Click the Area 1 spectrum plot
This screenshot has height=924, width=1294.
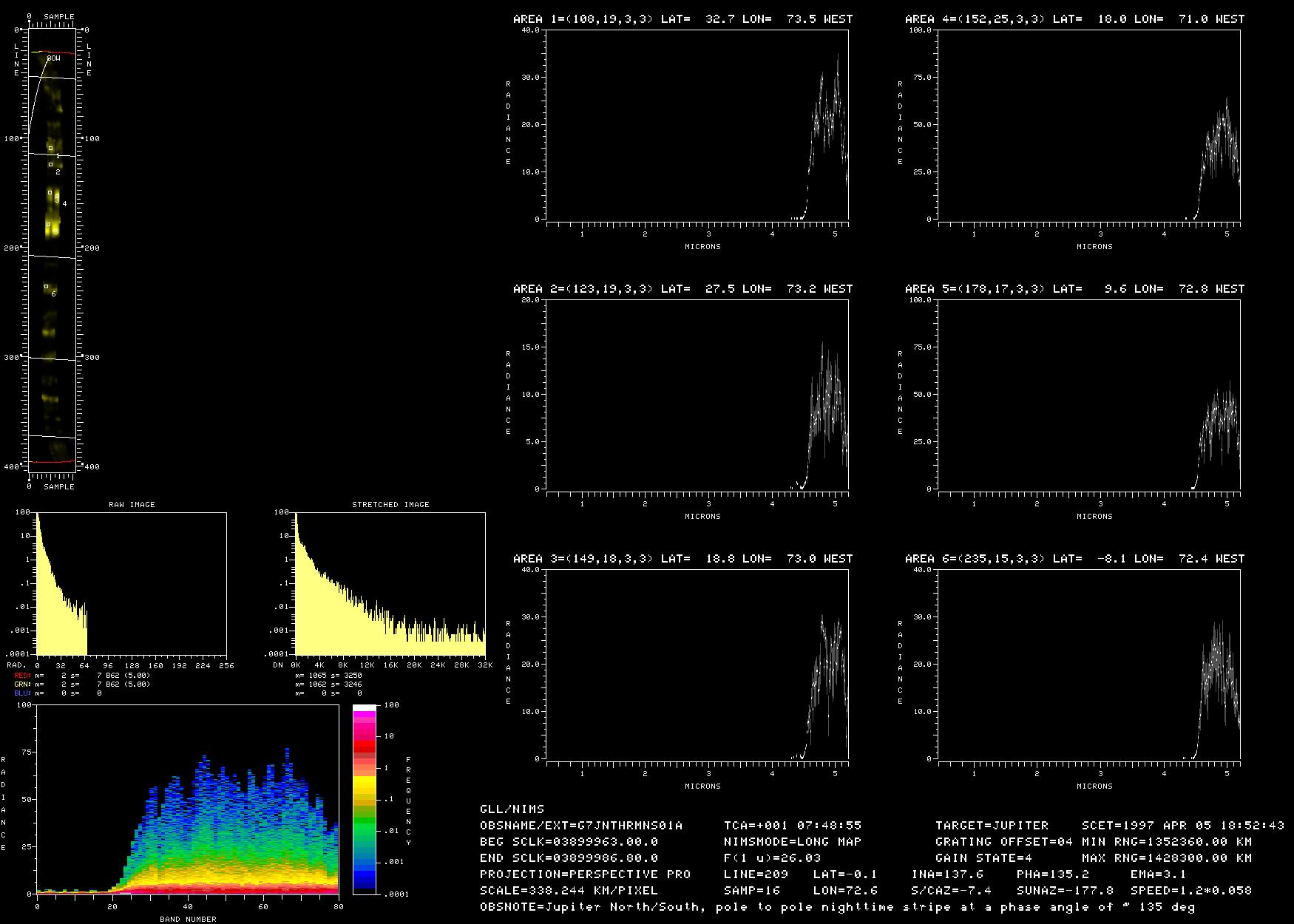tap(697, 124)
